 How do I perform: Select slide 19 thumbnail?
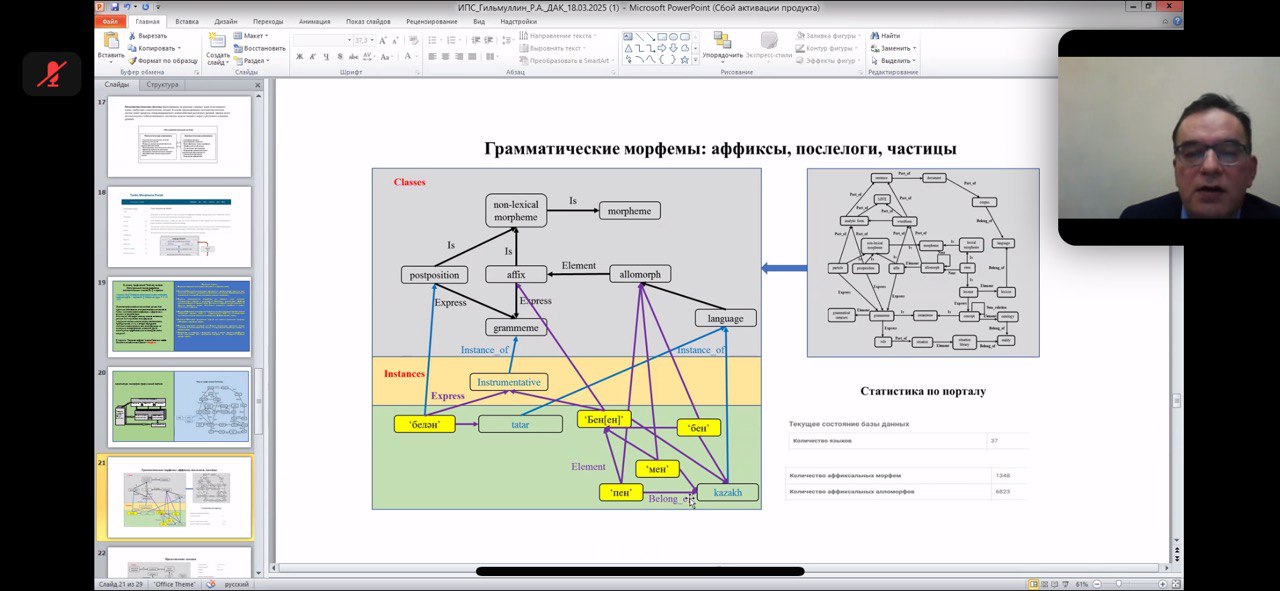click(180, 316)
